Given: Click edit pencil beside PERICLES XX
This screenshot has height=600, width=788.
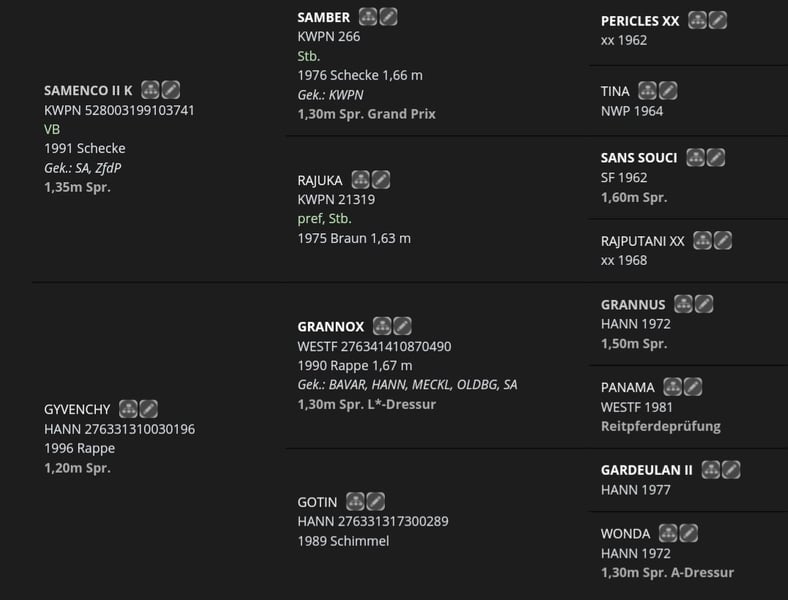Looking at the screenshot, I should [x=718, y=21].
